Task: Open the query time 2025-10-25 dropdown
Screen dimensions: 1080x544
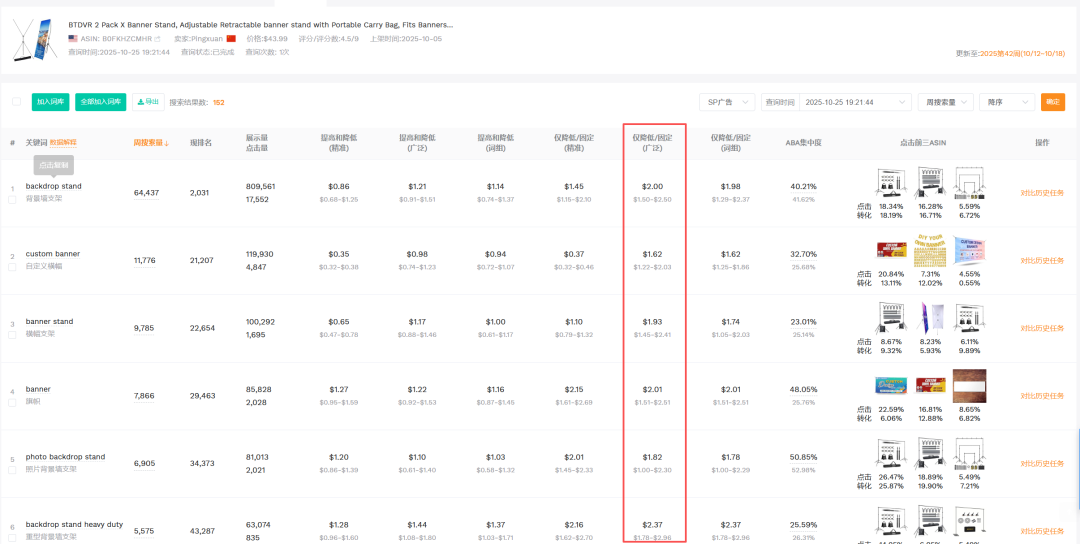Action: click(856, 102)
